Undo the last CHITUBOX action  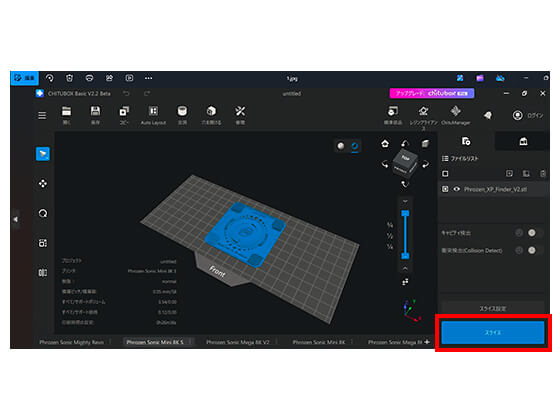[x=126, y=94]
